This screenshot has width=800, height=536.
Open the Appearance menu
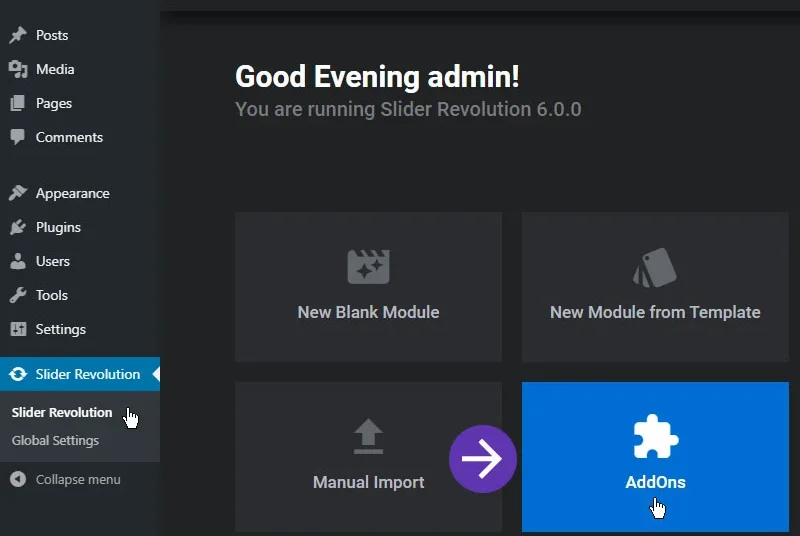click(x=80, y=193)
